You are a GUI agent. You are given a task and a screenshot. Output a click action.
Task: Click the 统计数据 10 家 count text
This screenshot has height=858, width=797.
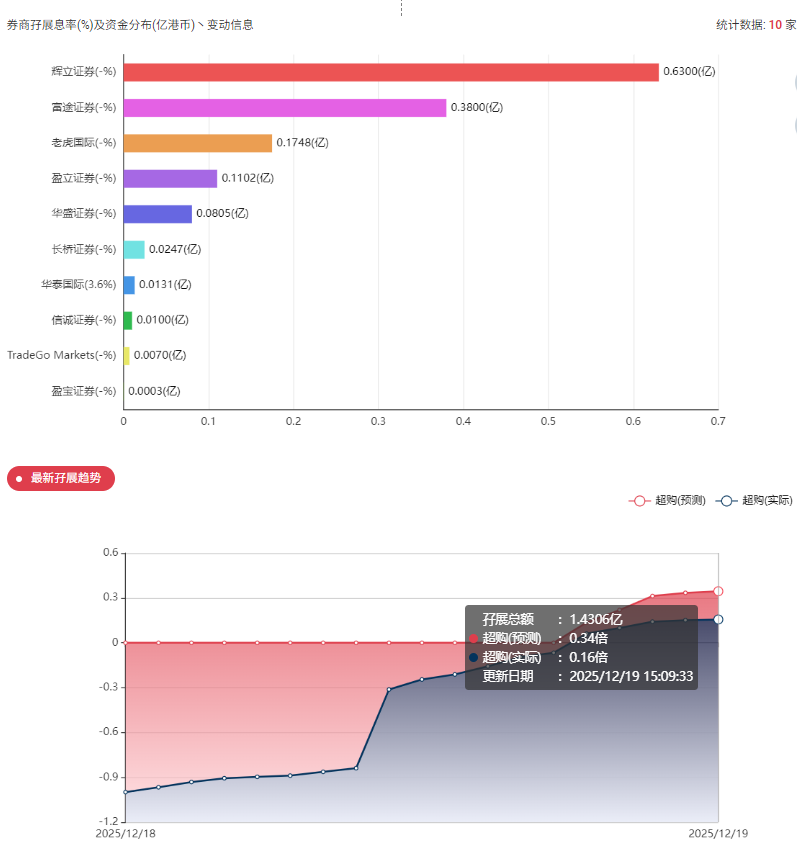[756, 25]
